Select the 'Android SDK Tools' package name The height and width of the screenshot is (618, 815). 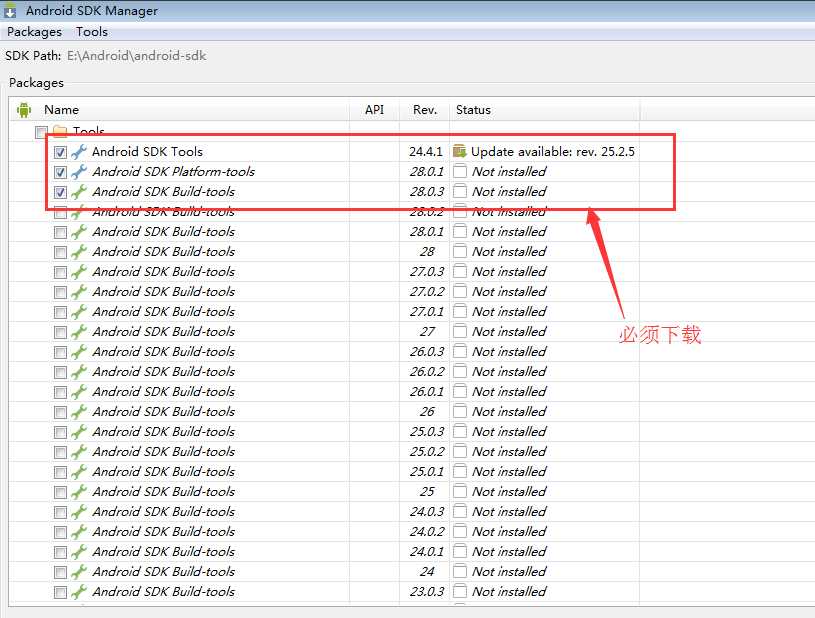(148, 152)
